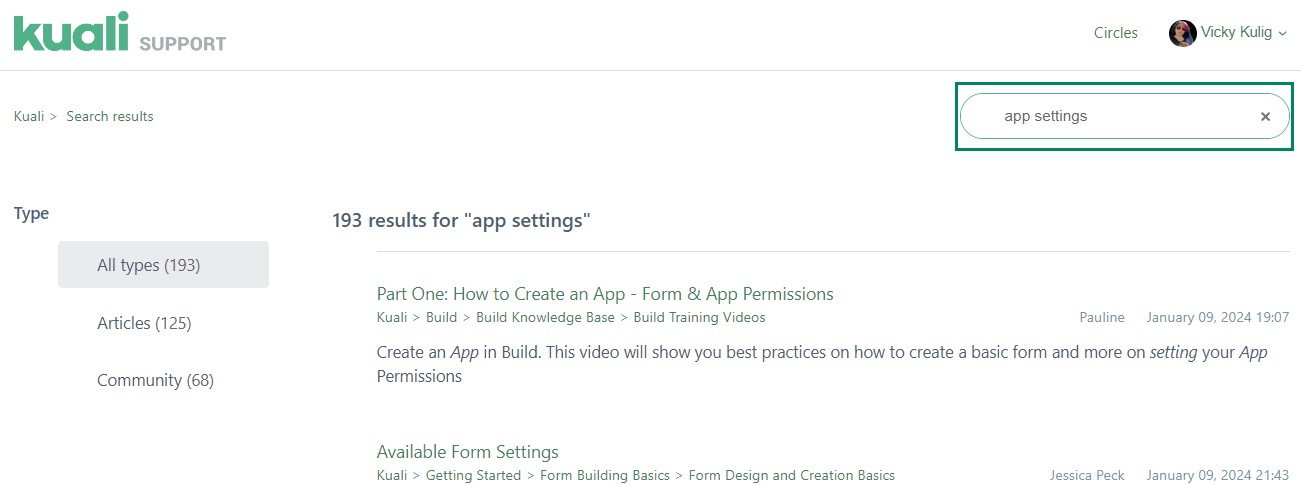Go to Kuali in top page breadcrumb
The width and height of the screenshot is (1301, 485).
29,116
